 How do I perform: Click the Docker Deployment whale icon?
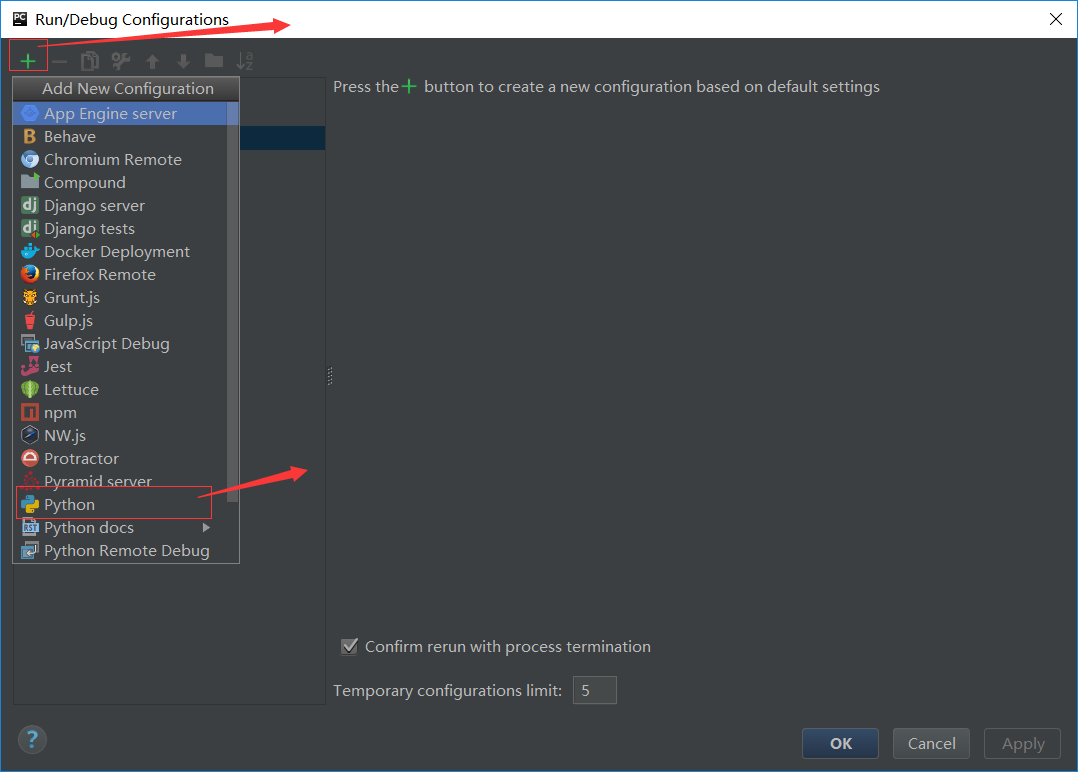(x=30, y=251)
